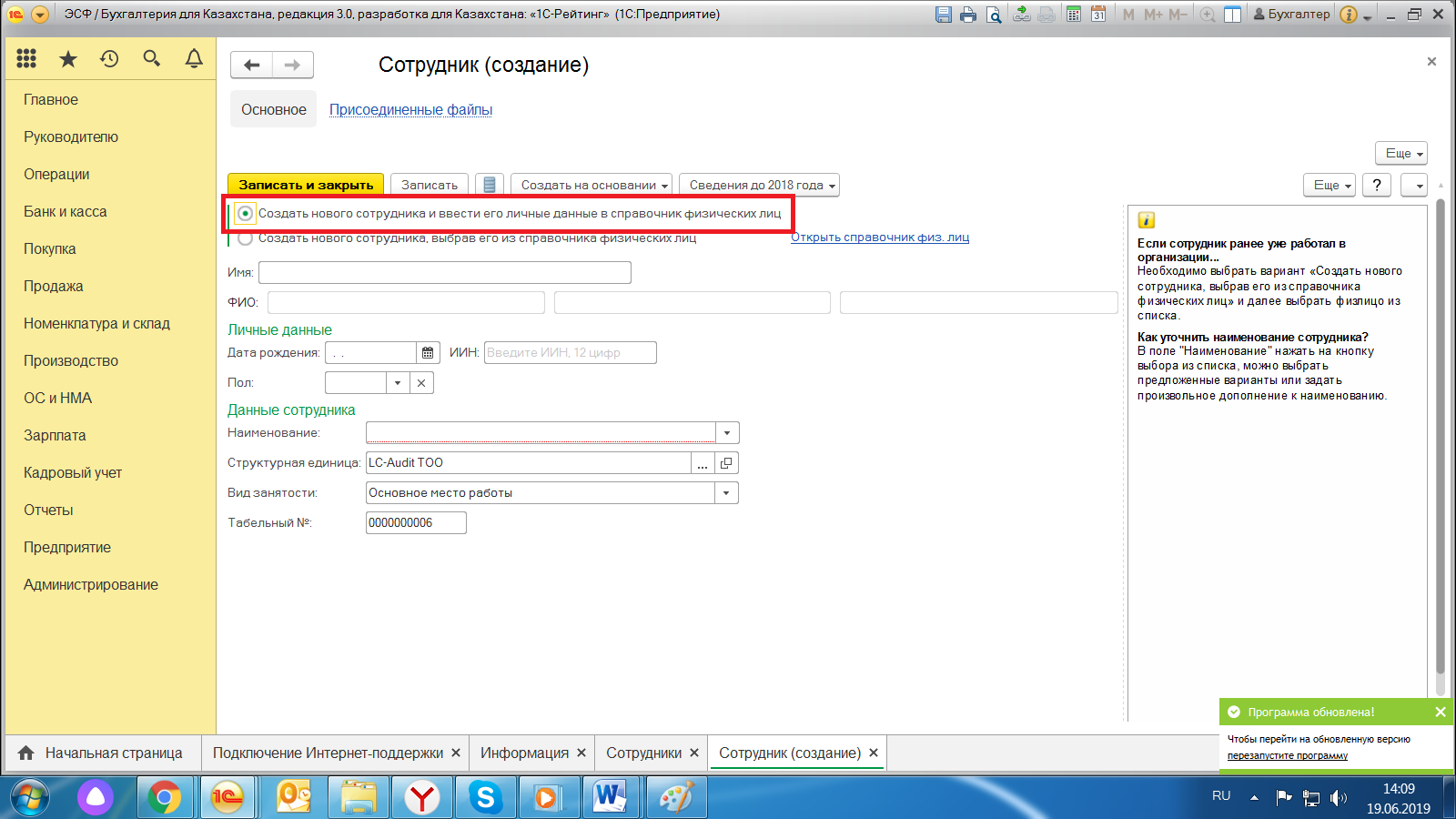Click the get link icon with green arrow
The width and height of the screenshot is (1456, 819).
coord(1022,15)
